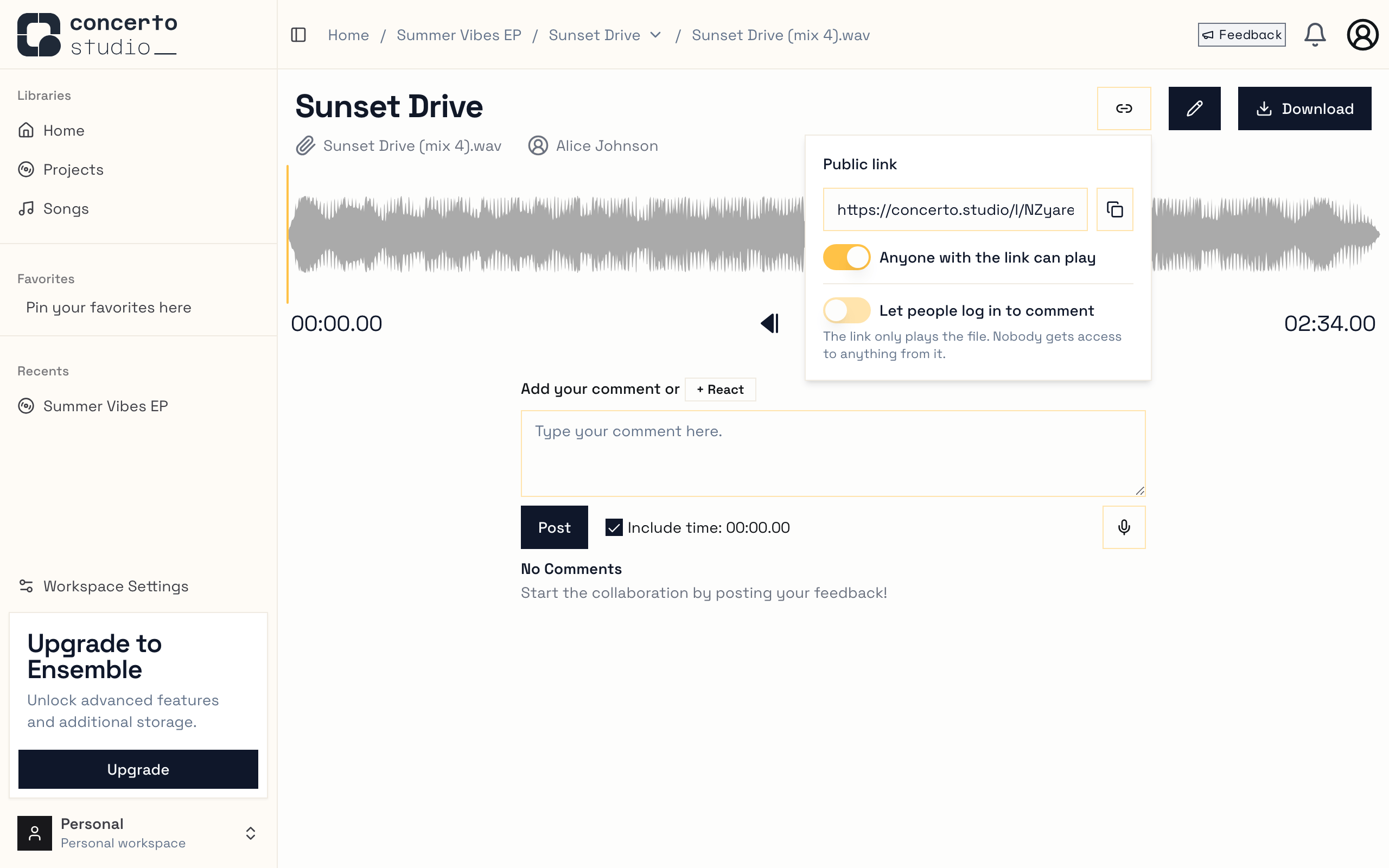Click the paperclip attachment icon
This screenshot has width=1389, height=868.
305,146
